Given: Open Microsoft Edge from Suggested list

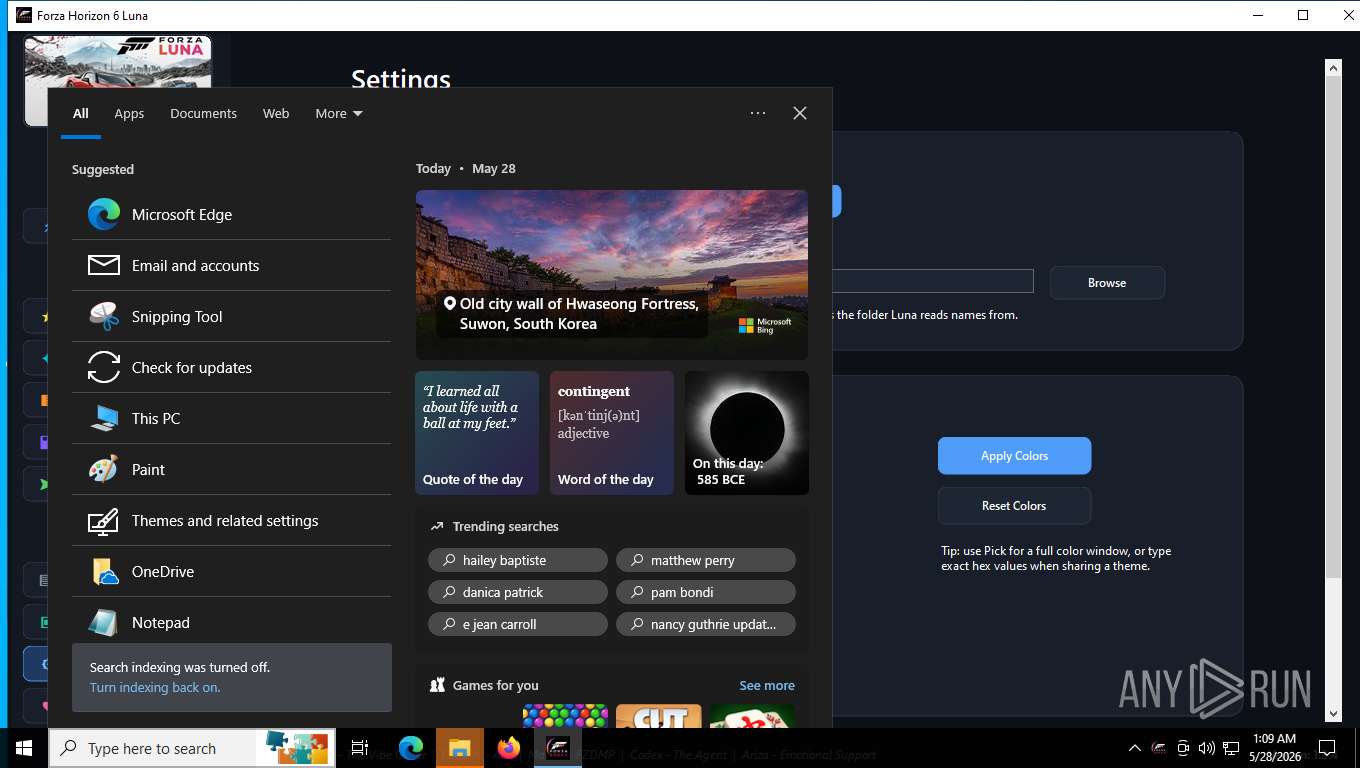Looking at the screenshot, I should point(231,214).
